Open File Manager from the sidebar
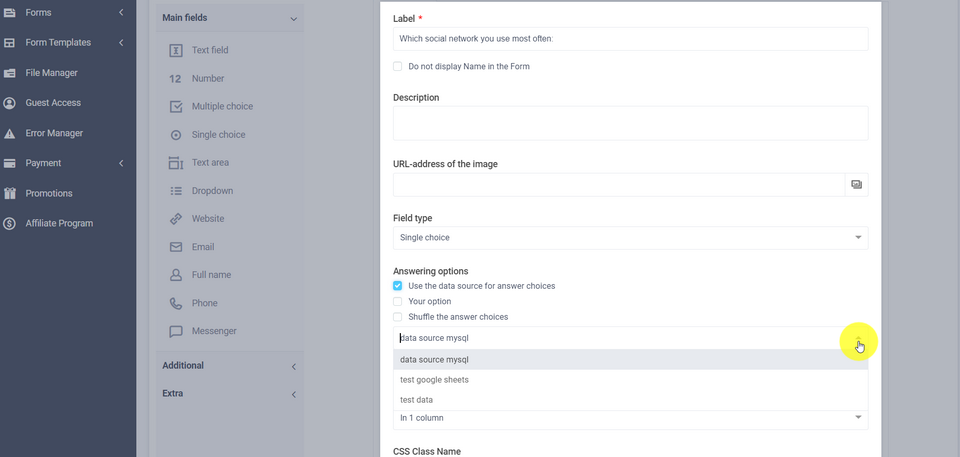960x457 pixels. pos(51,73)
